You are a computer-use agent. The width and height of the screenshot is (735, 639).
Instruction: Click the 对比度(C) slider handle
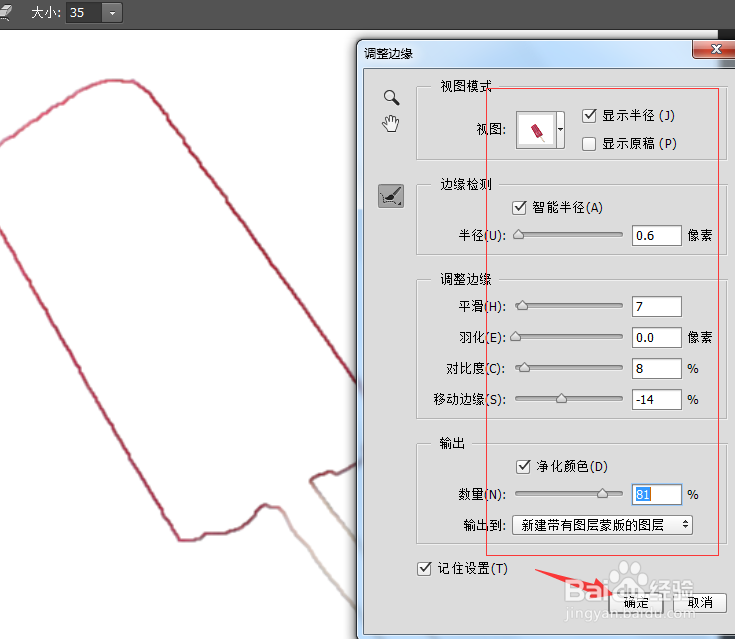pyautogui.click(x=524, y=368)
